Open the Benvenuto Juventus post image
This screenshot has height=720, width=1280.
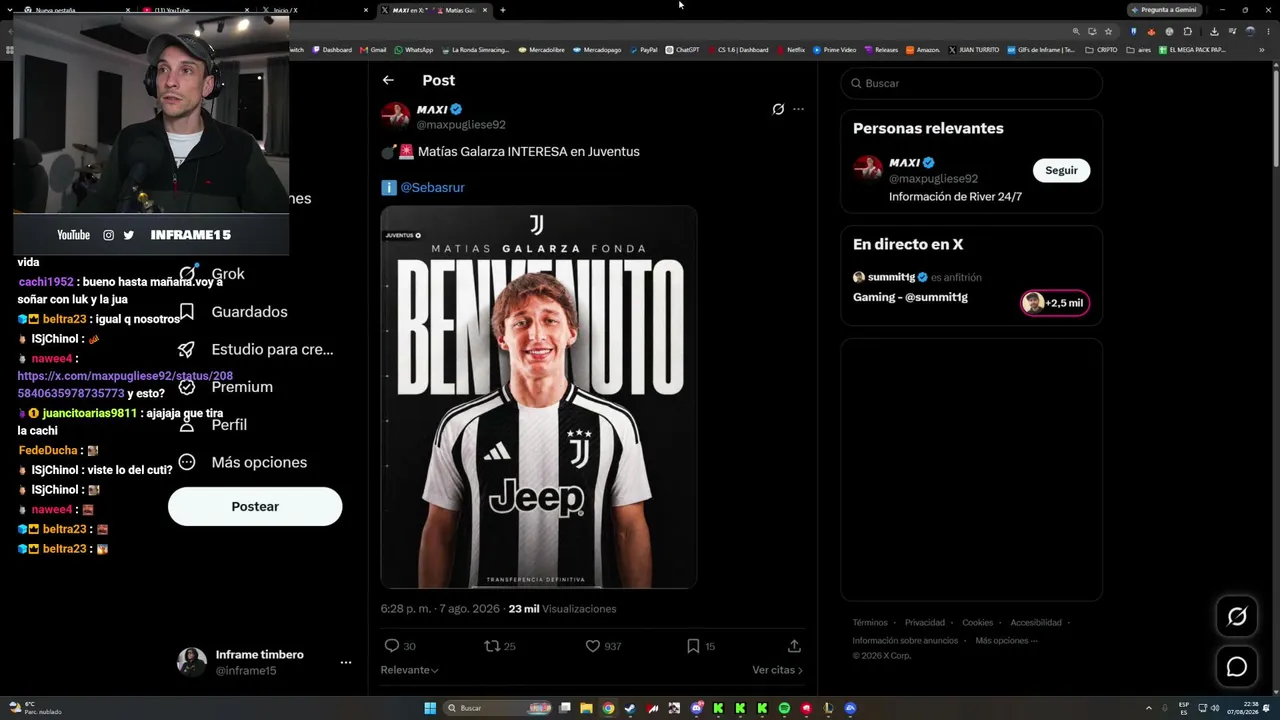coord(538,397)
